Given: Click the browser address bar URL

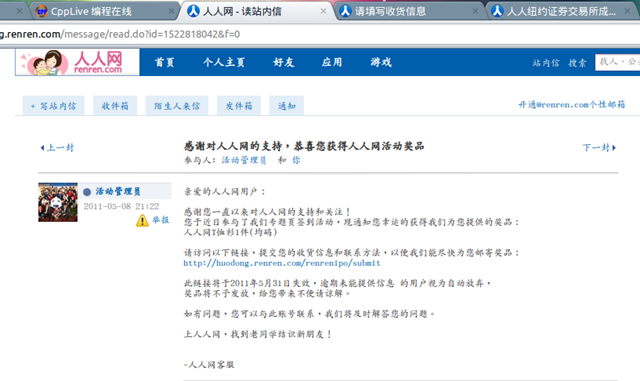Looking at the screenshot, I should point(120,34).
